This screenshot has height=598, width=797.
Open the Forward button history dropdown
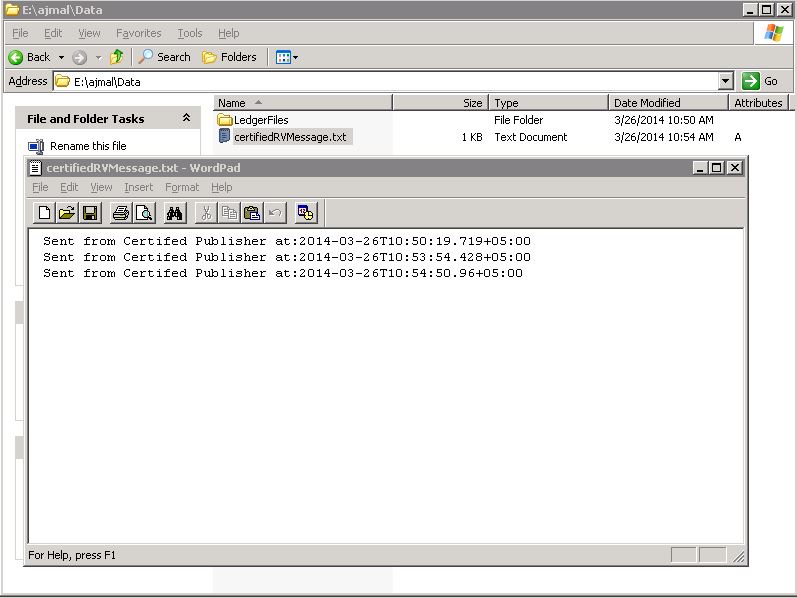pos(98,57)
